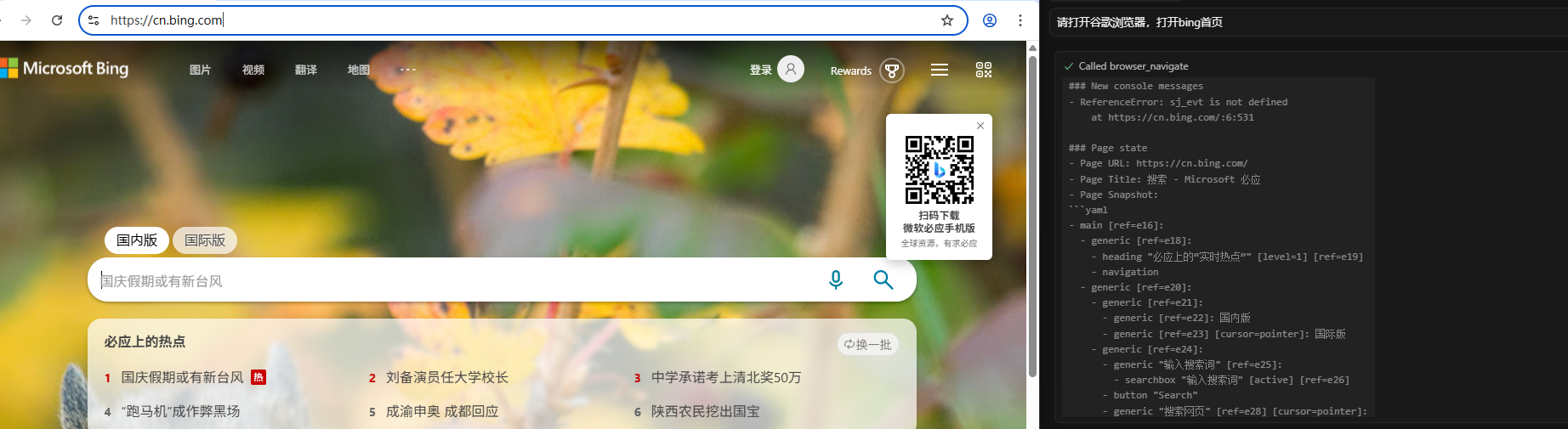The image size is (1568, 429).
Task: Bookmark this page with the star icon
Action: click(947, 20)
